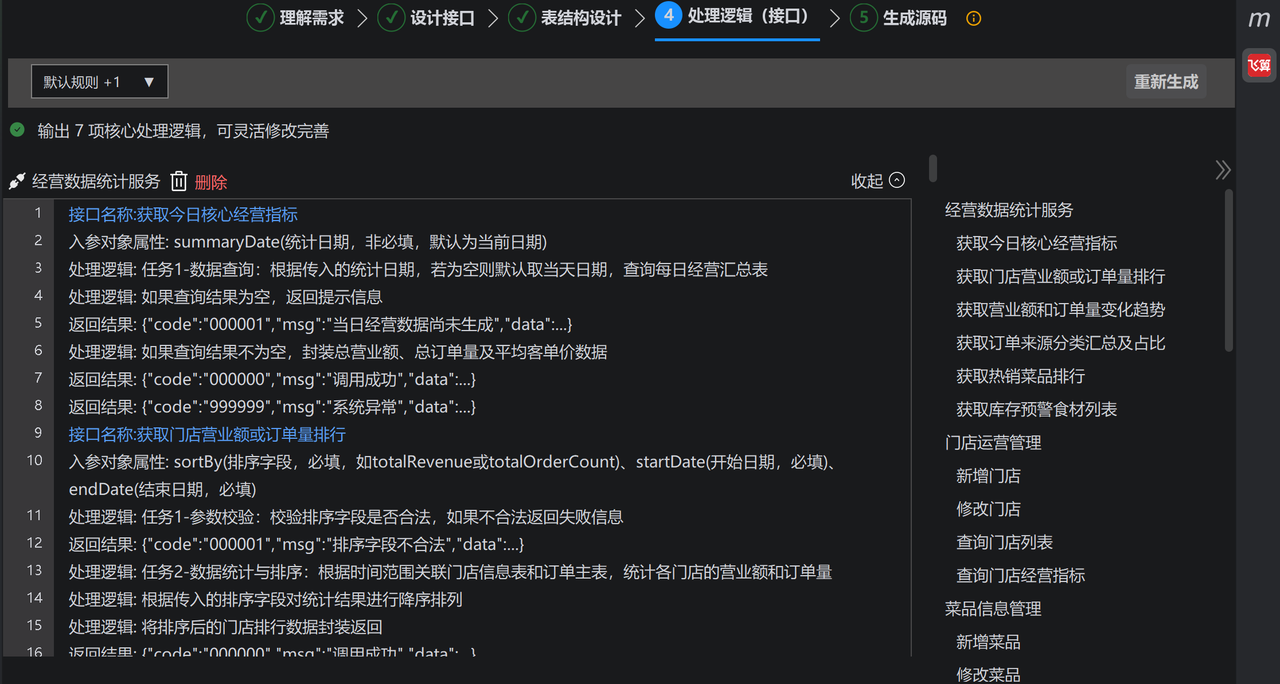The height and width of the screenshot is (684, 1280).
Task: Select 获取订单来源分类汇总及占比 in outline
Action: [x=1061, y=343]
